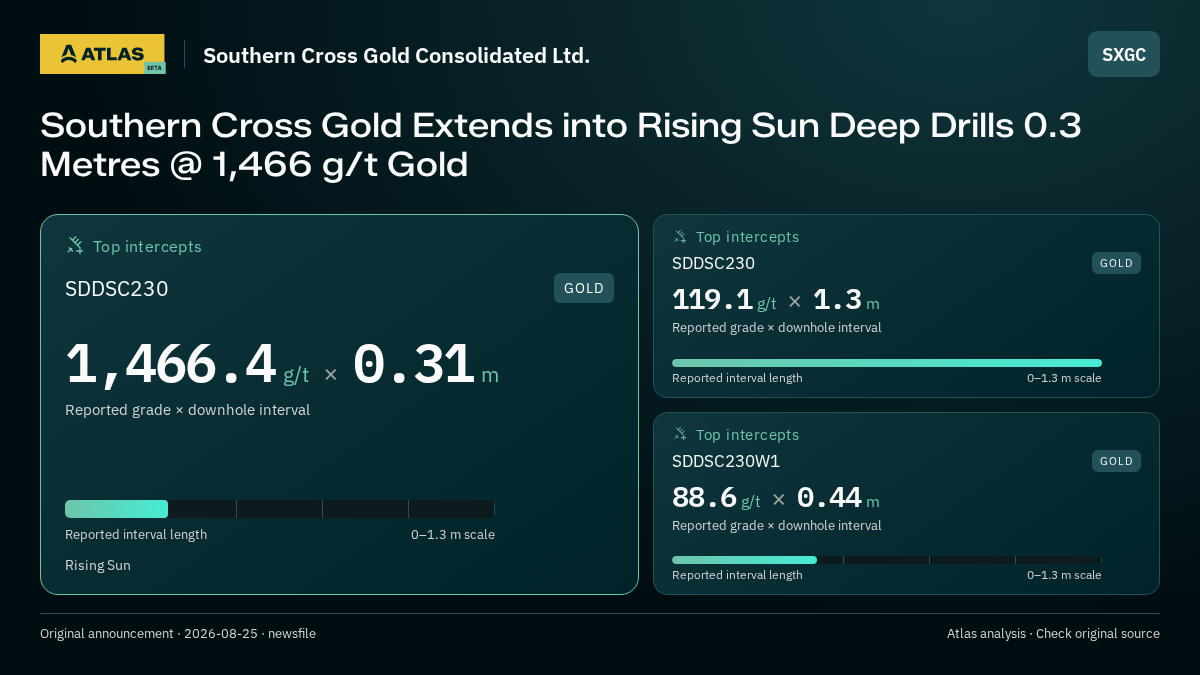Viewport: 1200px width, 675px height.
Task: Click the 88.6 grade value
Action: pos(705,498)
